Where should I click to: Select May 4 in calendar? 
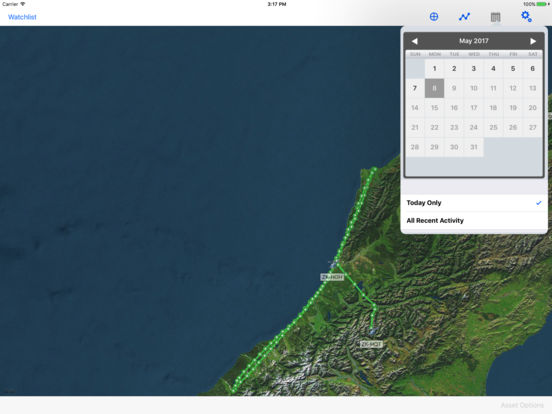pyautogui.click(x=493, y=68)
